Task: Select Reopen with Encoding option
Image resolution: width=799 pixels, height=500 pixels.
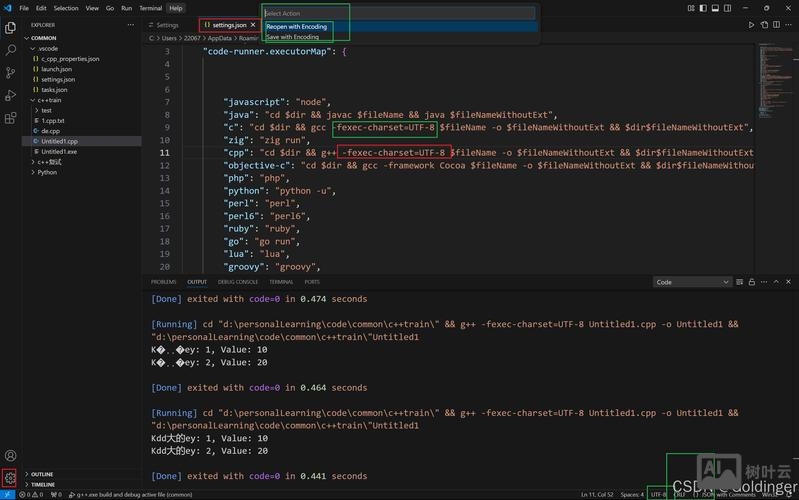Action: pyautogui.click(x=297, y=27)
